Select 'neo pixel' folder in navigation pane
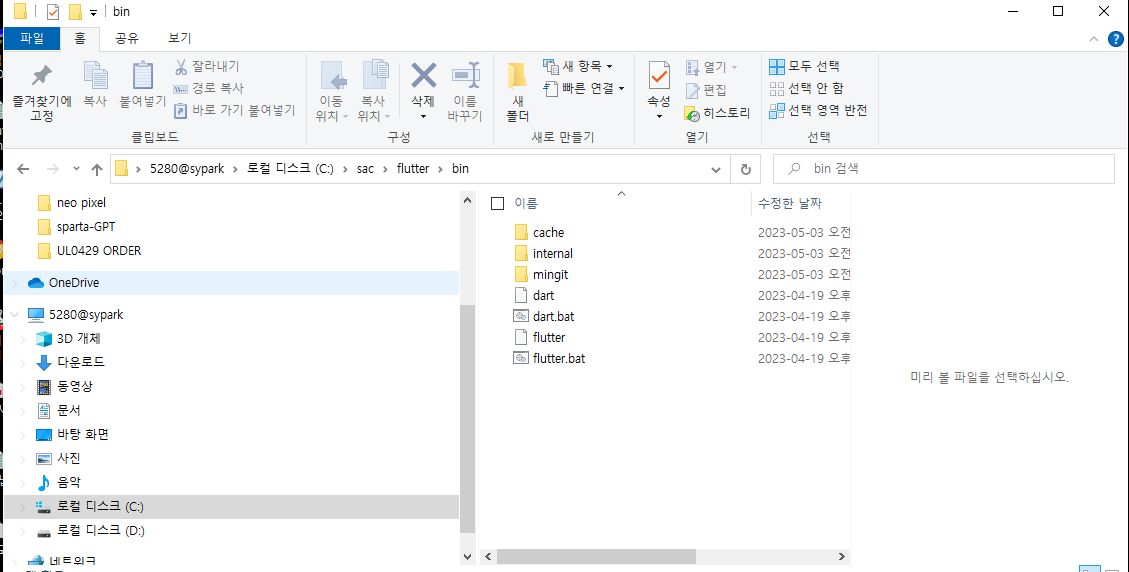1129x572 pixels. (x=81, y=203)
